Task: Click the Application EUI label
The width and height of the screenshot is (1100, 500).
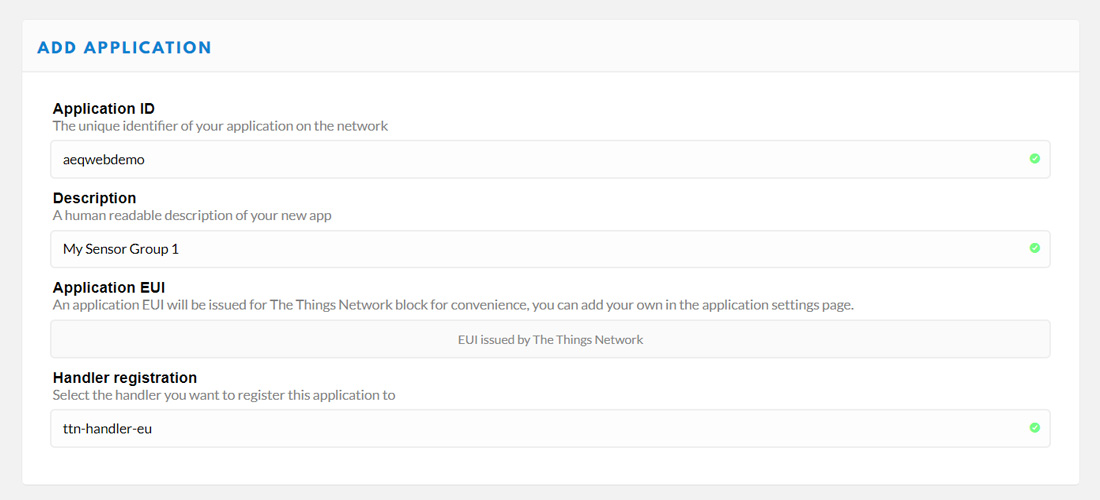Action: [109, 288]
